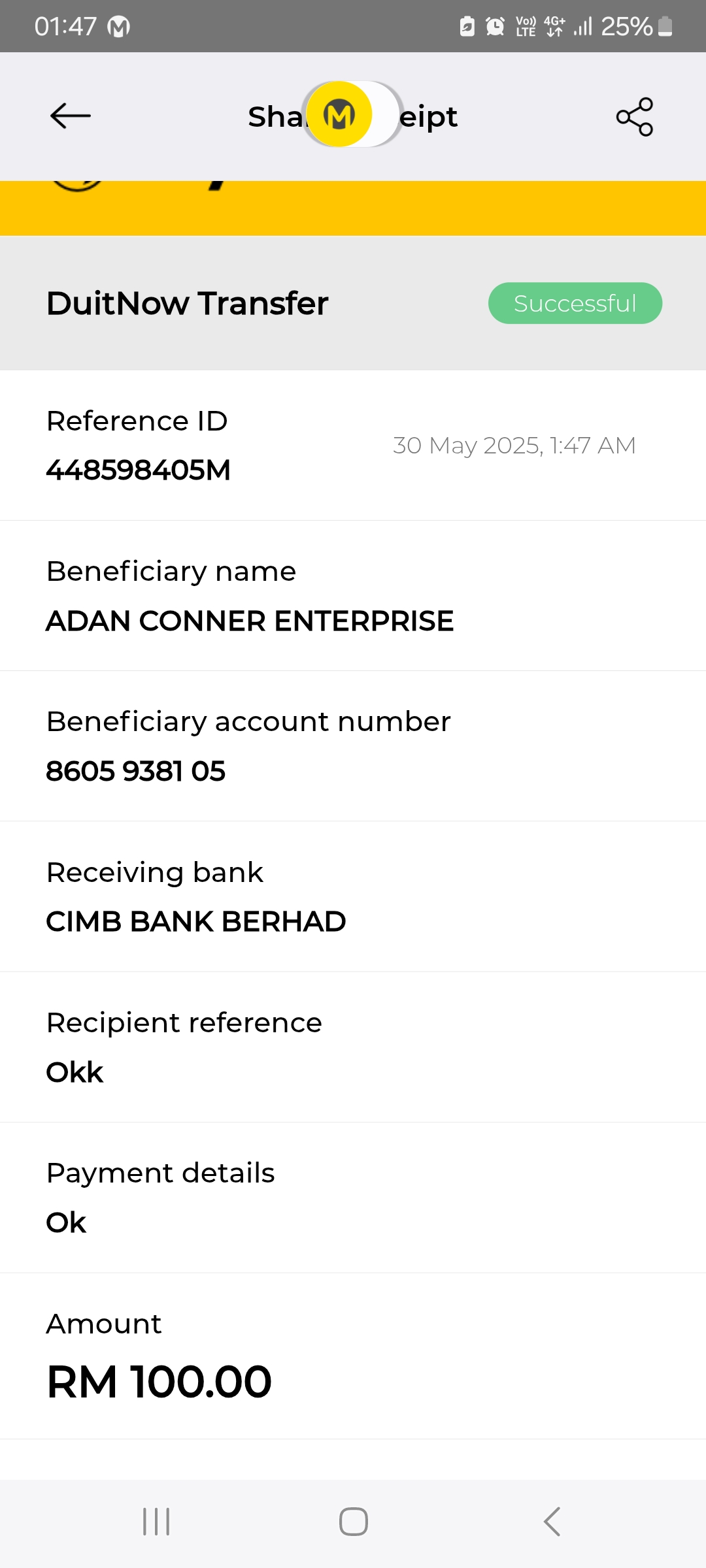The image size is (706, 1568).
Task: Tap the RM 100.00 amount
Action: point(160,1382)
